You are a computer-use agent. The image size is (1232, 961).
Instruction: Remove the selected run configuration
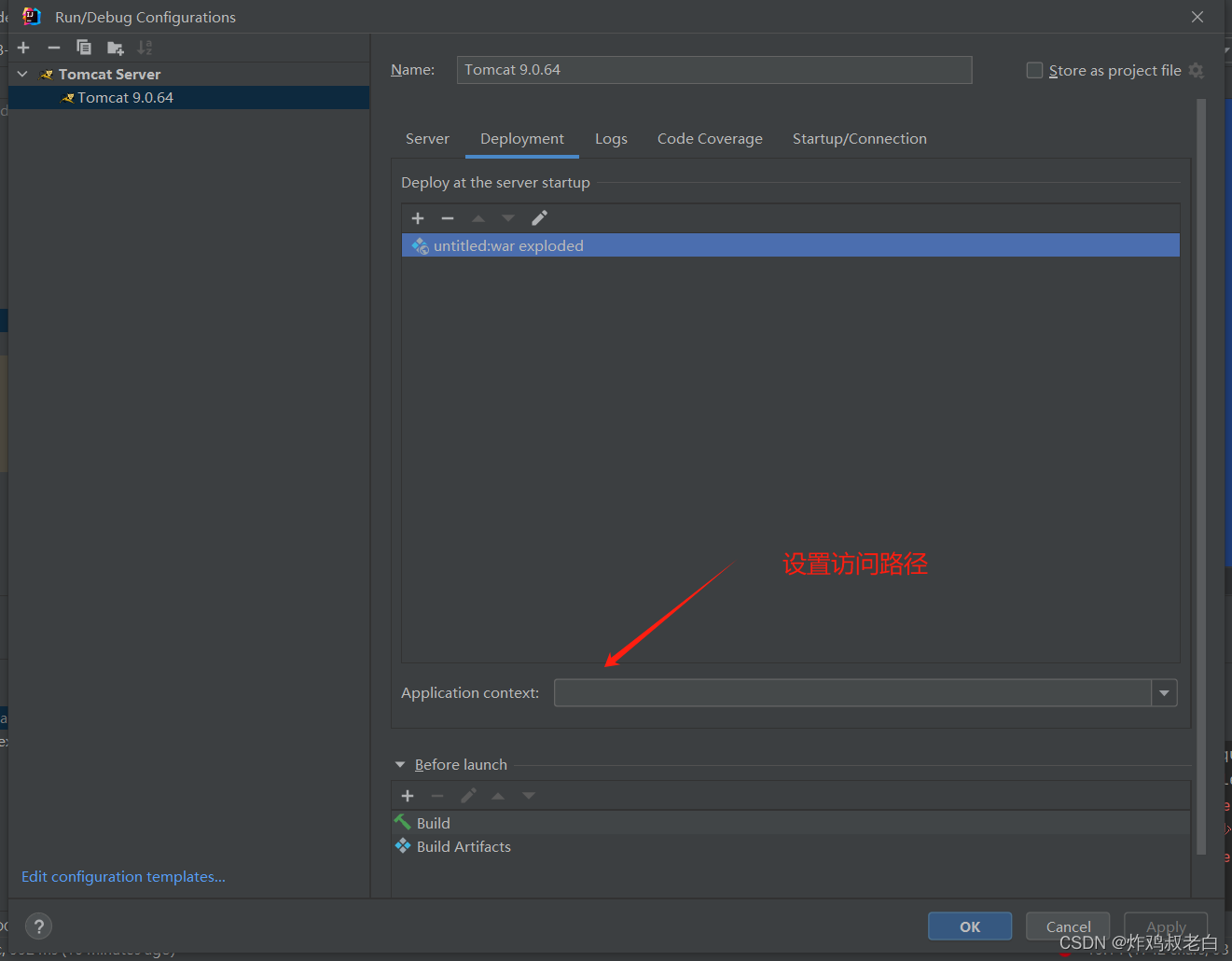coord(54,48)
